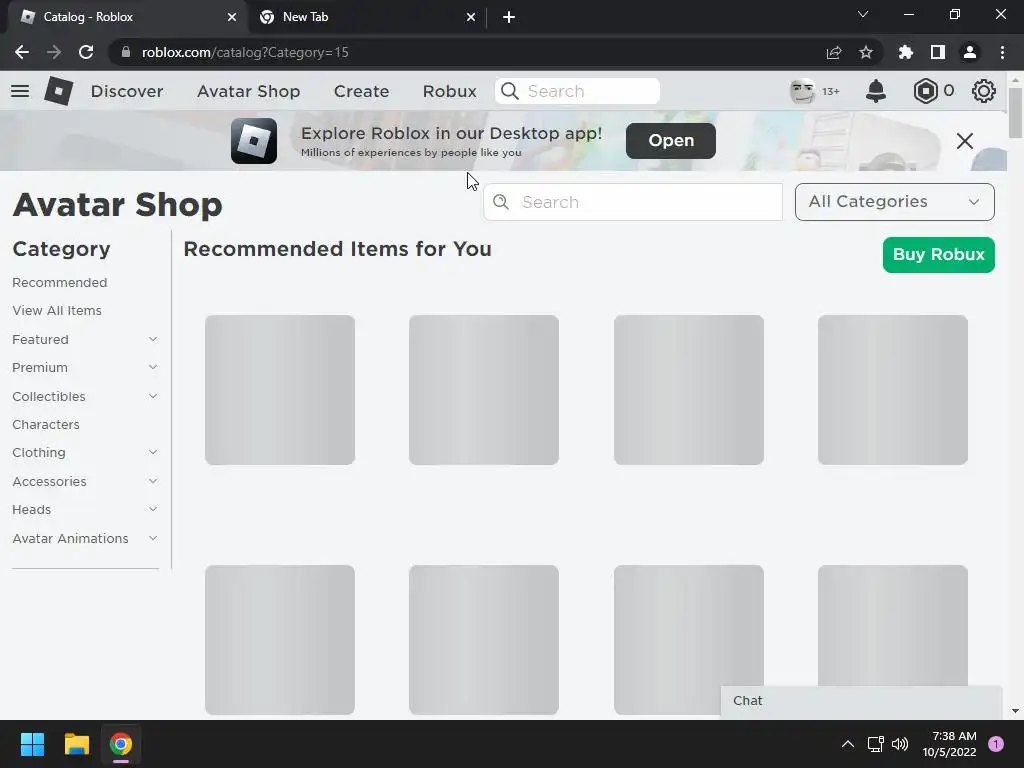Click the top navigation search field
The height and width of the screenshot is (768, 1024).
(577, 91)
